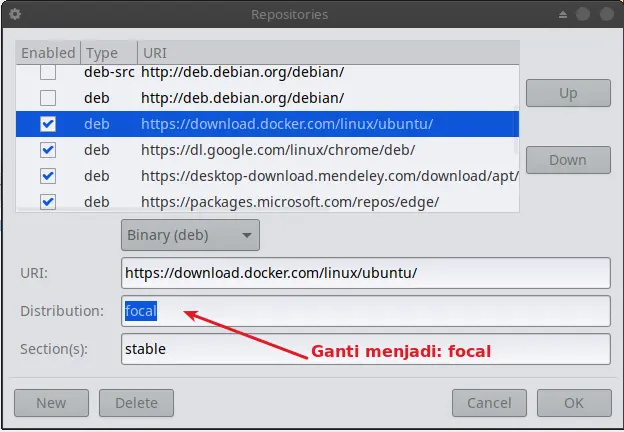Click the Distribution field containing focal
This screenshot has height=432, width=624.
(366, 311)
